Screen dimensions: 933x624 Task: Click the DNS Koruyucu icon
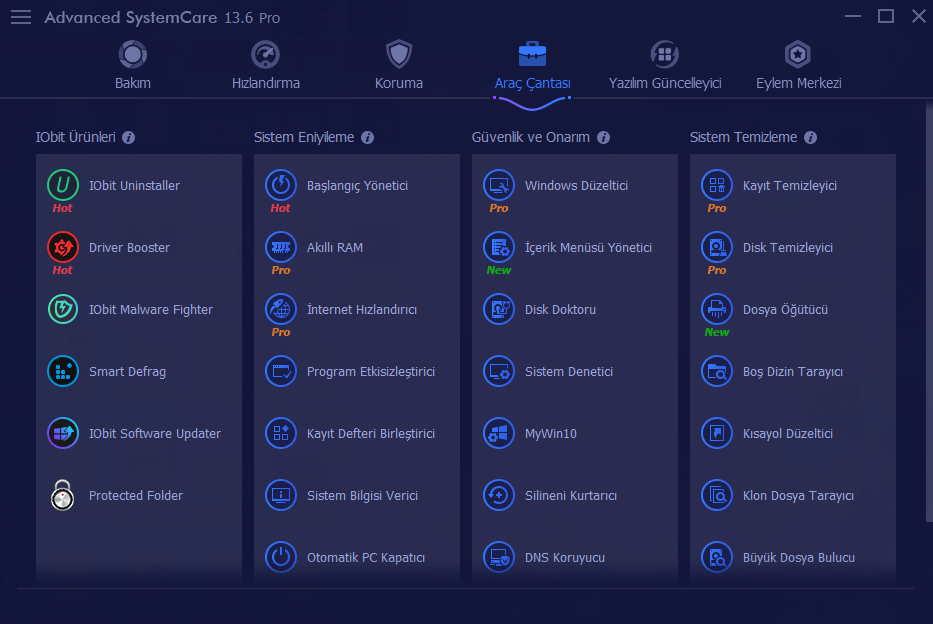pos(499,557)
